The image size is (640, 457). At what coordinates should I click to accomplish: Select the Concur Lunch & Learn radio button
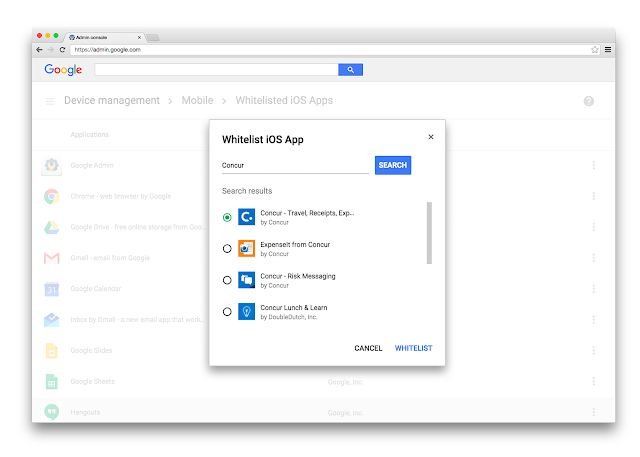click(x=227, y=312)
